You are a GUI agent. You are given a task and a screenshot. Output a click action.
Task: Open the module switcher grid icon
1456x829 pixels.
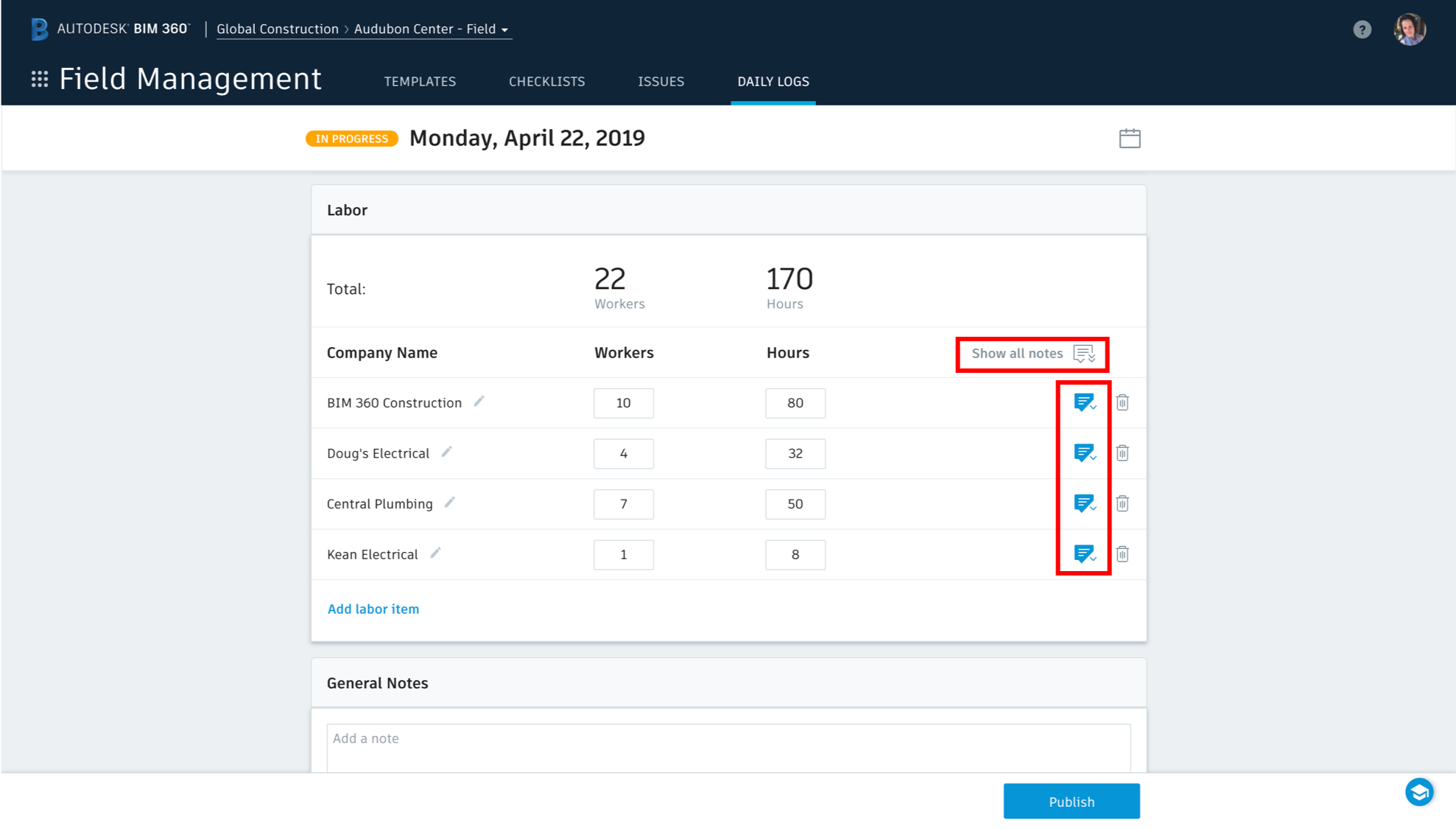click(x=40, y=79)
